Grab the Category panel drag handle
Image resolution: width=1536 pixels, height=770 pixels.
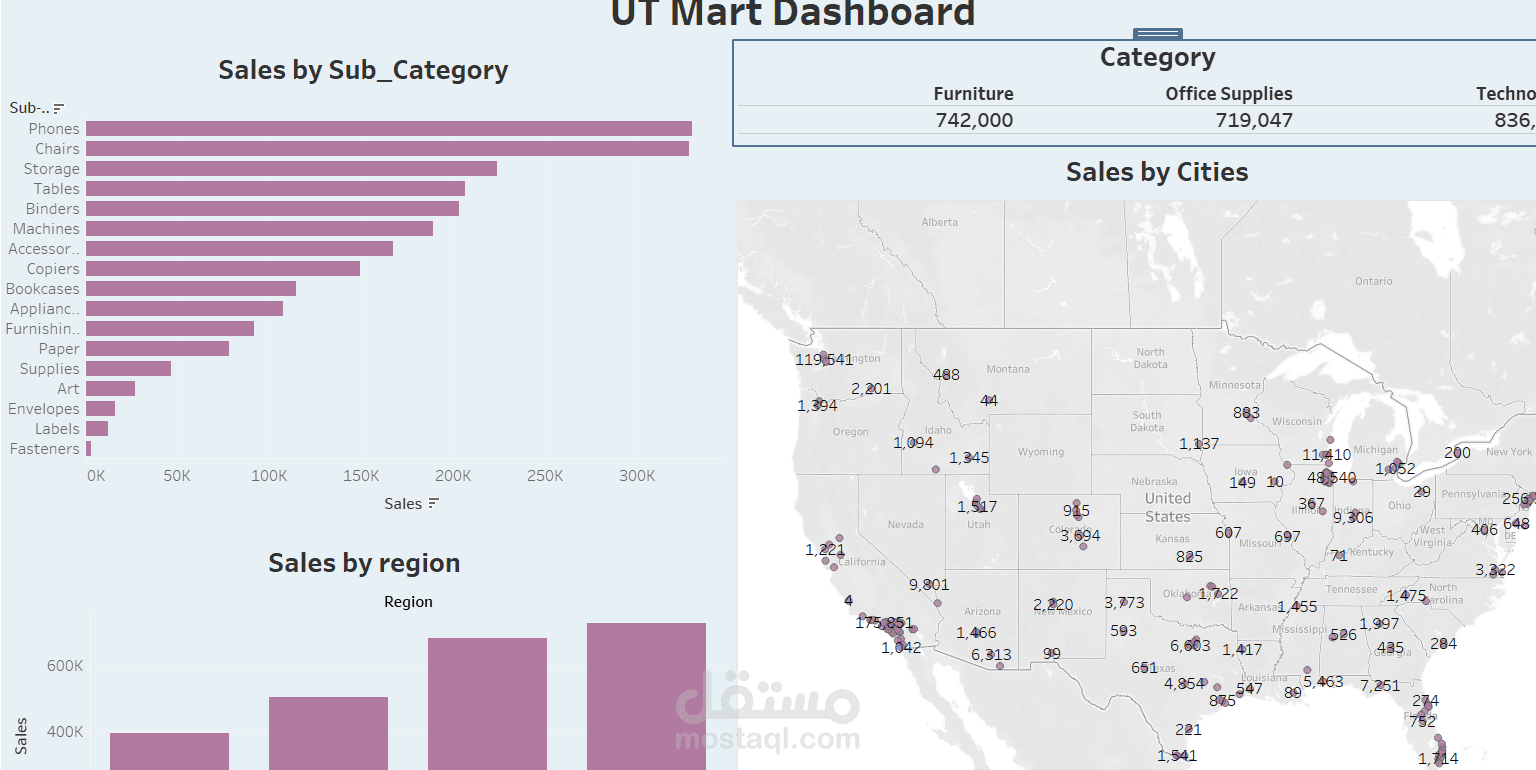tap(1158, 34)
